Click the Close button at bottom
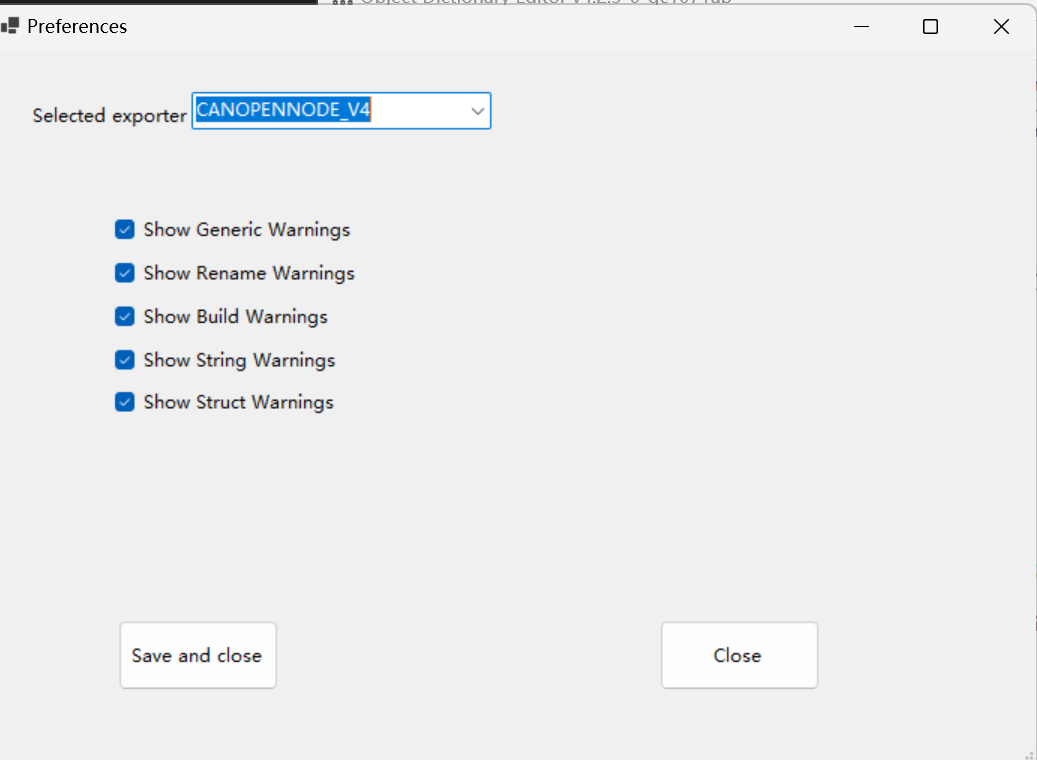 click(x=739, y=655)
